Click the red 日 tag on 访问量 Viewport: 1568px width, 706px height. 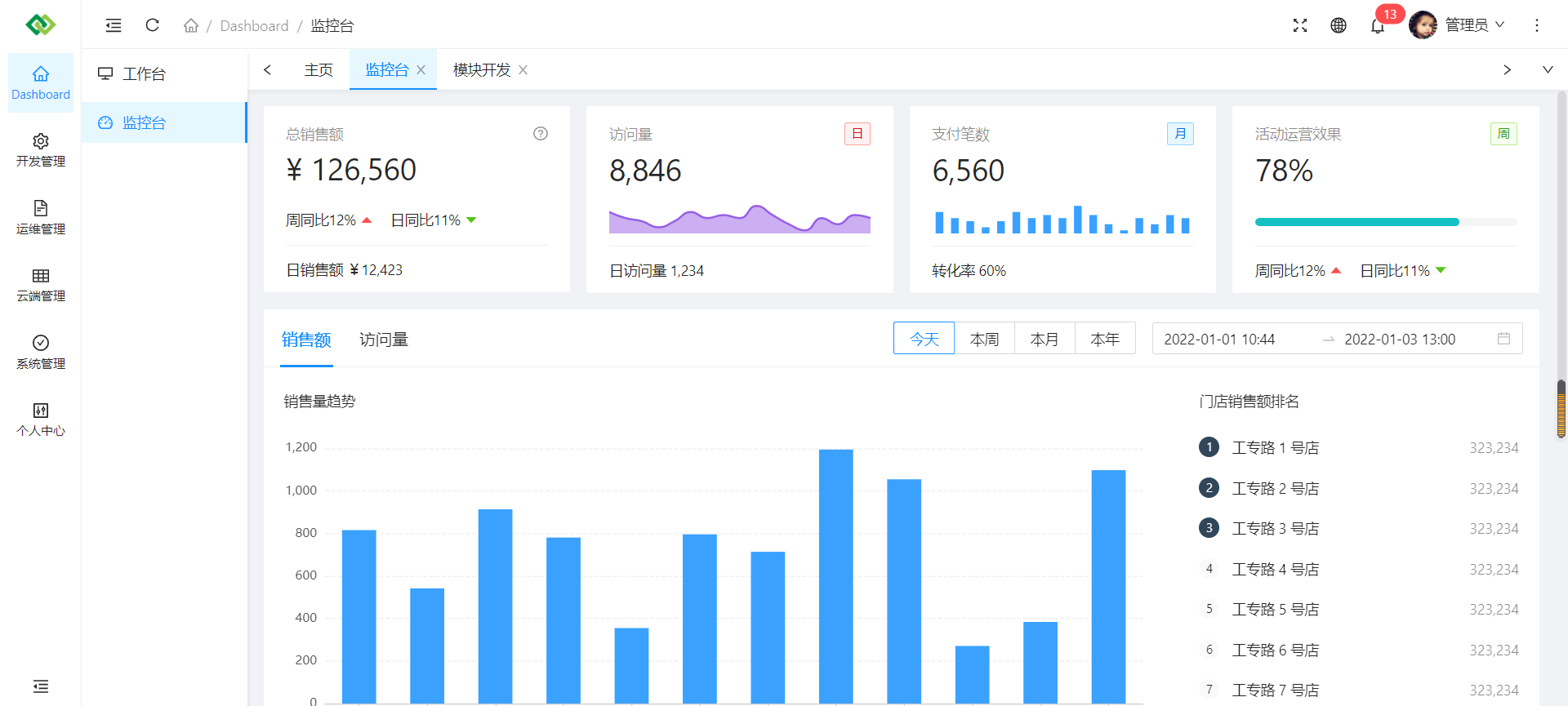[857, 134]
